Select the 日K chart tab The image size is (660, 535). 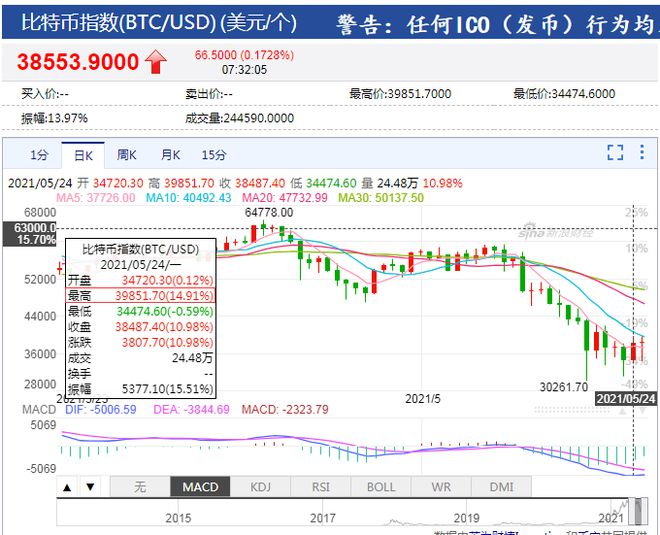83,155
